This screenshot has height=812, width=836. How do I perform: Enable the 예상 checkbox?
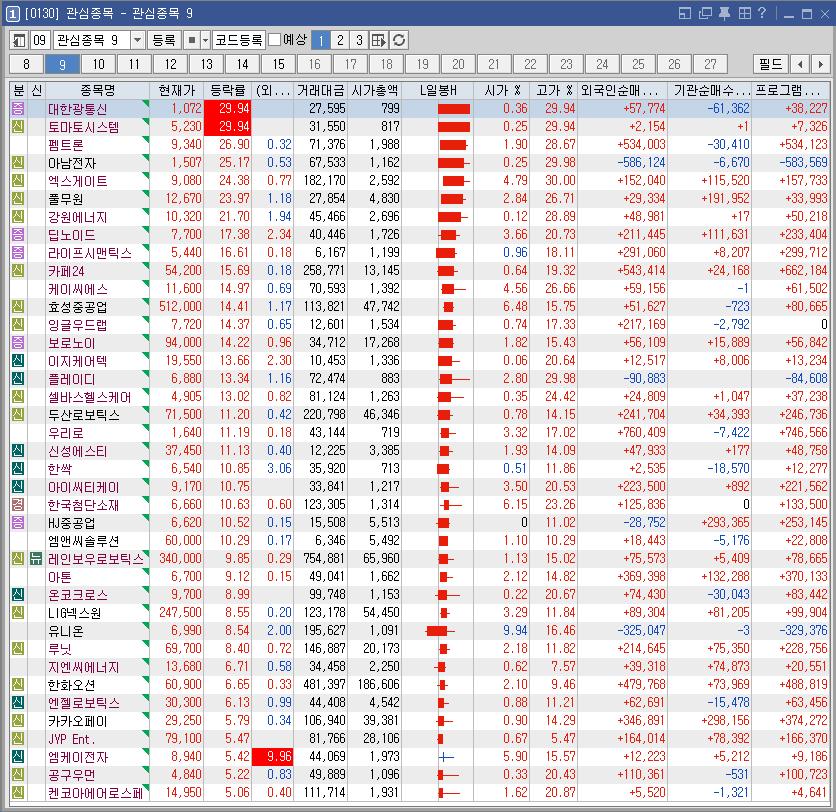pos(275,40)
